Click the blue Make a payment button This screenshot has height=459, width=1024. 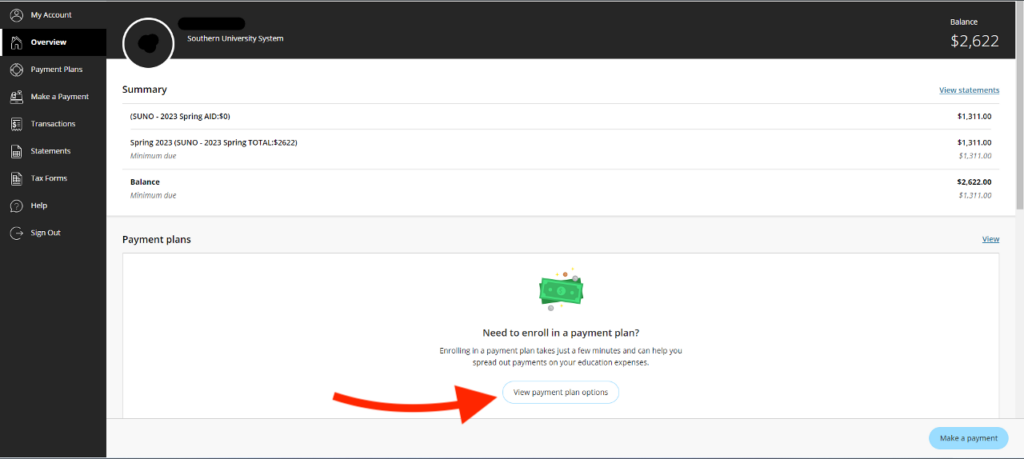(x=968, y=438)
